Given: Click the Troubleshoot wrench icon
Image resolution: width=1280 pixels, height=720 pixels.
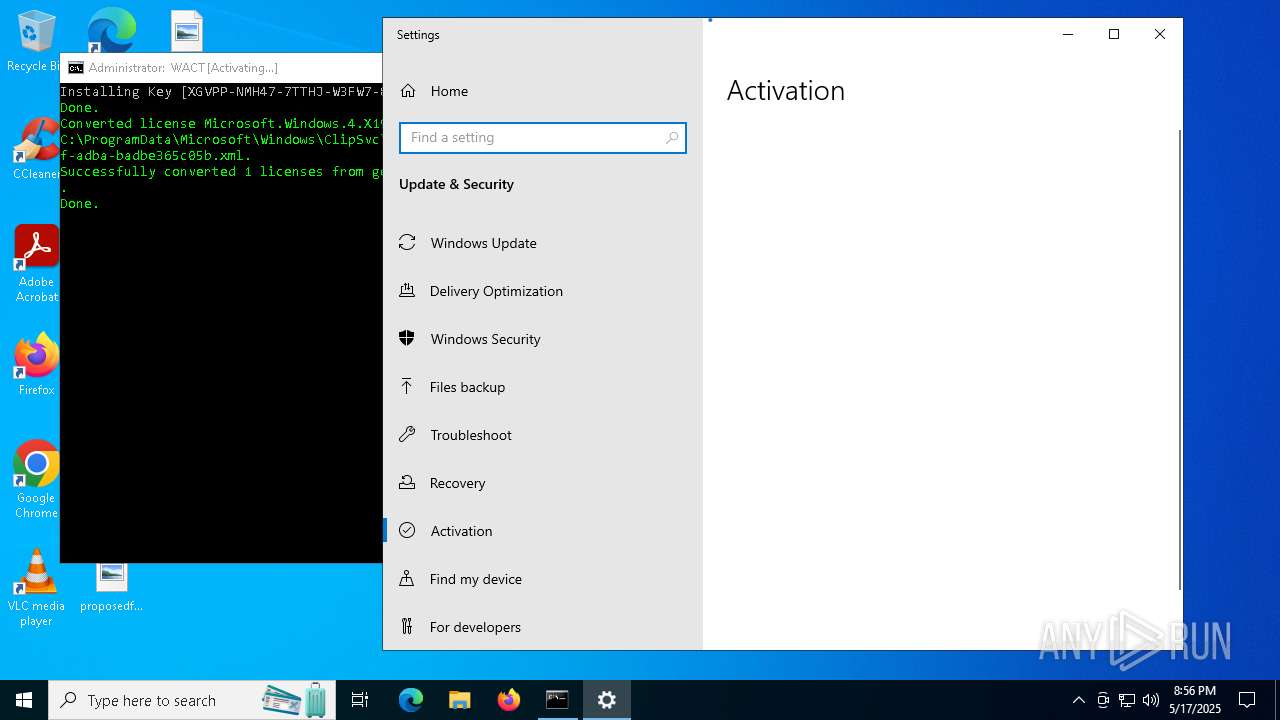Looking at the screenshot, I should coord(407,435).
